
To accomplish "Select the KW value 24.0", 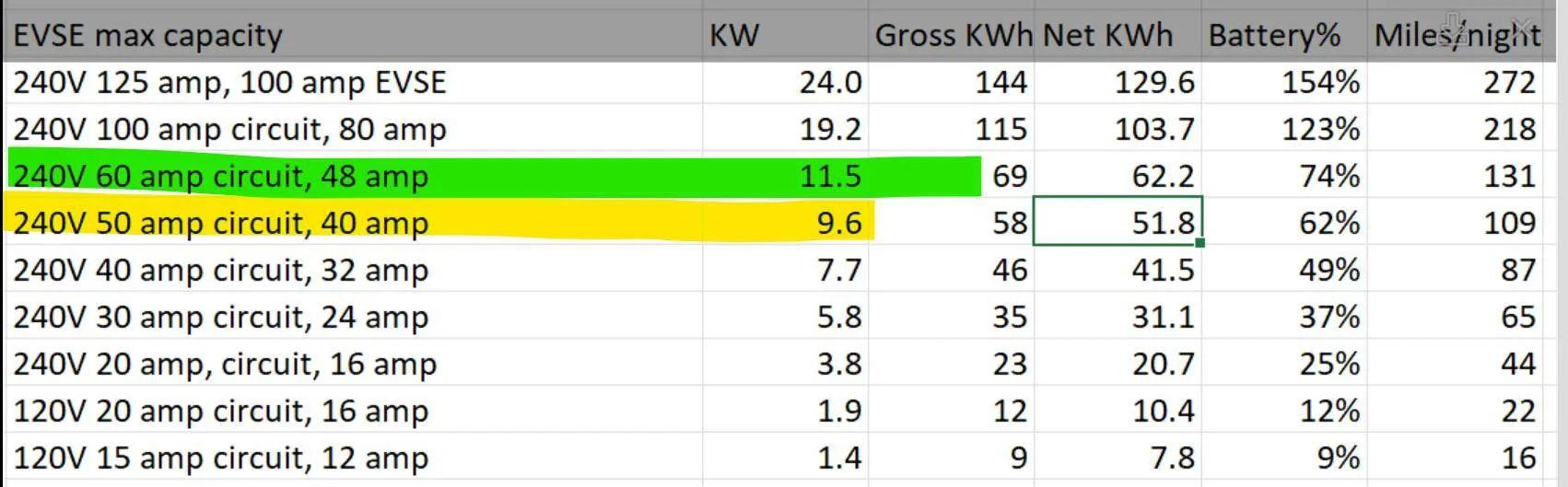I will pos(830,83).
